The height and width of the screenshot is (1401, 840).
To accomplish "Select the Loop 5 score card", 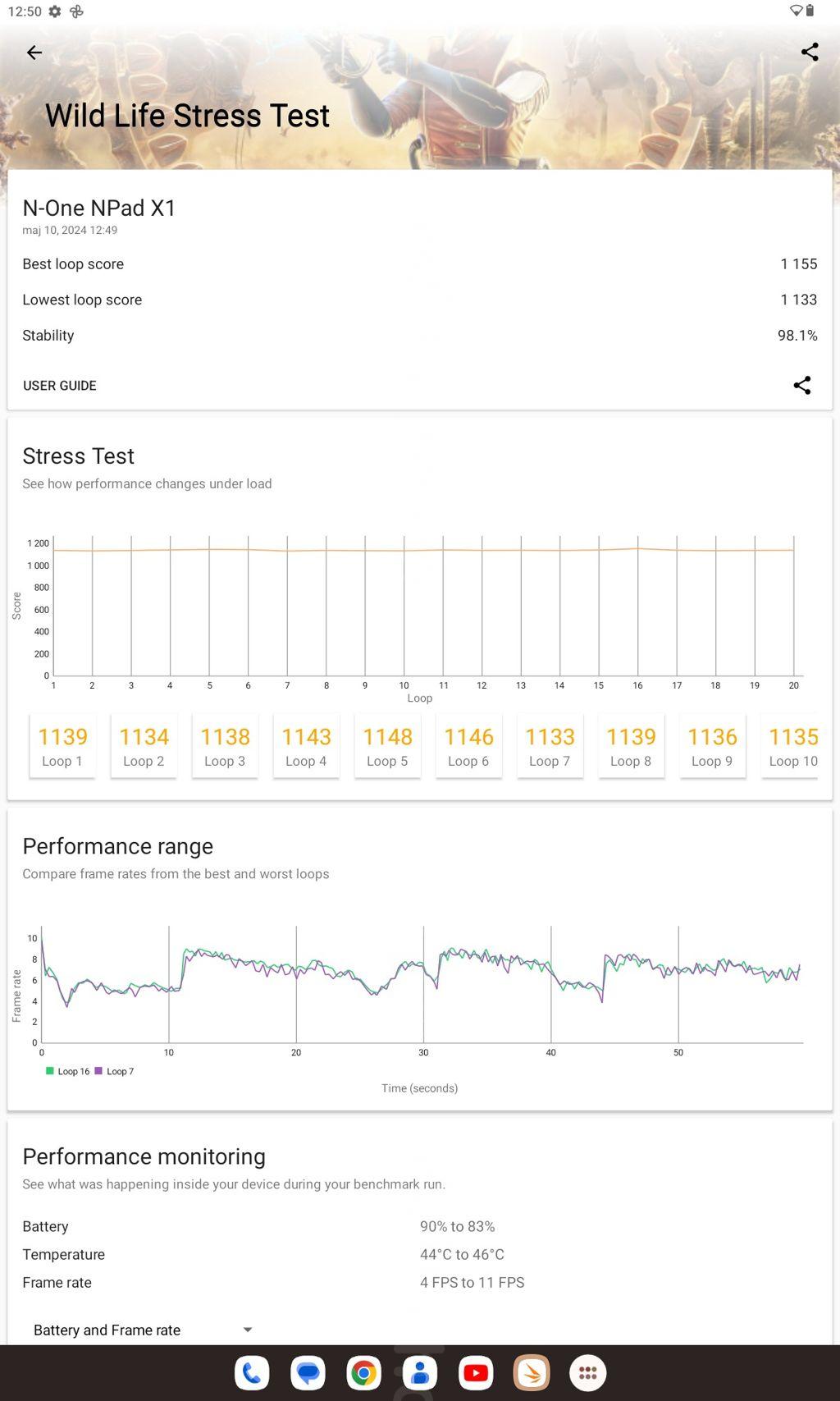I will click(x=387, y=746).
